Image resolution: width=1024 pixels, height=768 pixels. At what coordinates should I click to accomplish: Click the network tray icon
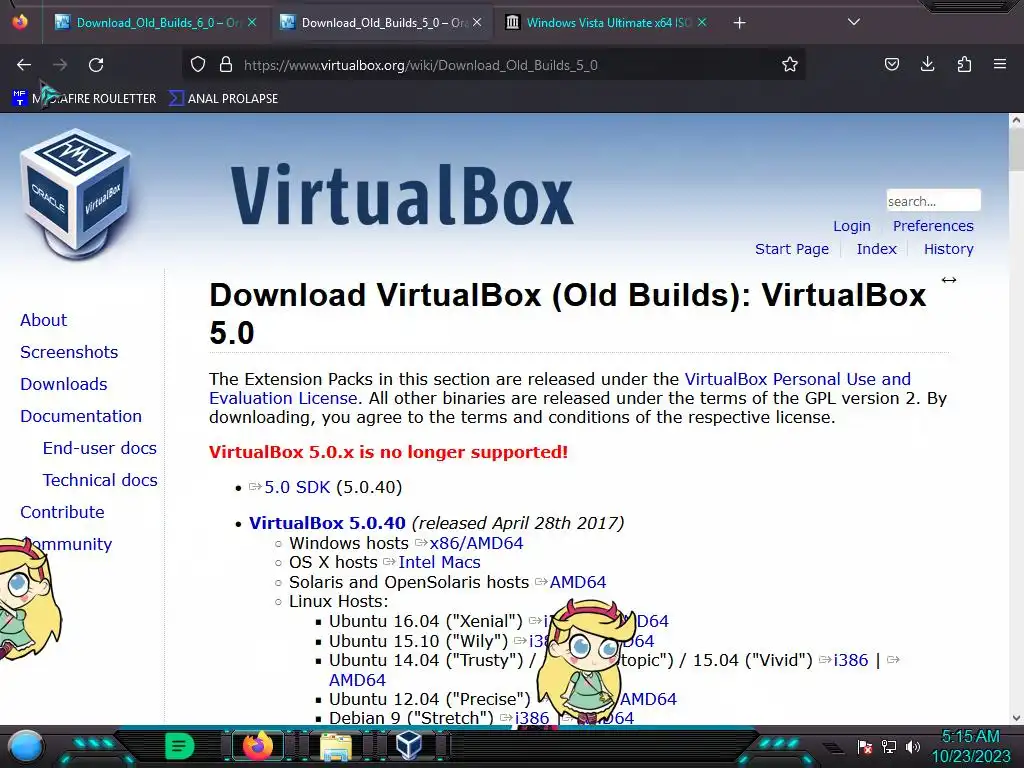(888, 746)
